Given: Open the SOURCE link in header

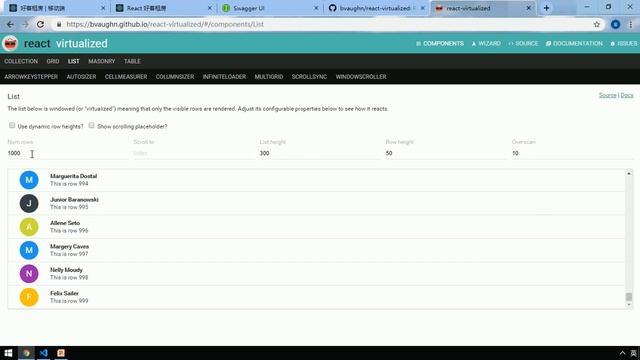Looking at the screenshot, I should pos(523,44).
